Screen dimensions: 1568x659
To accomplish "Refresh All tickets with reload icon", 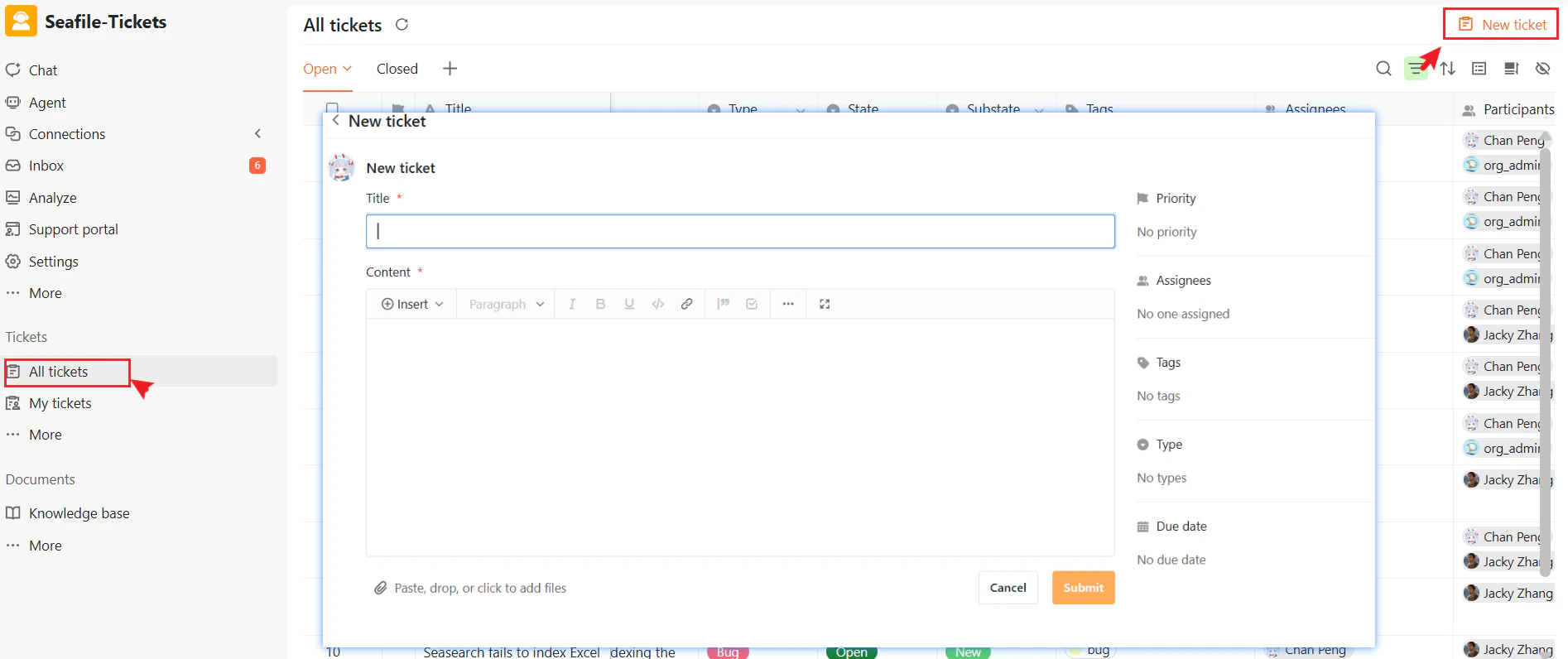I will click(402, 25).
